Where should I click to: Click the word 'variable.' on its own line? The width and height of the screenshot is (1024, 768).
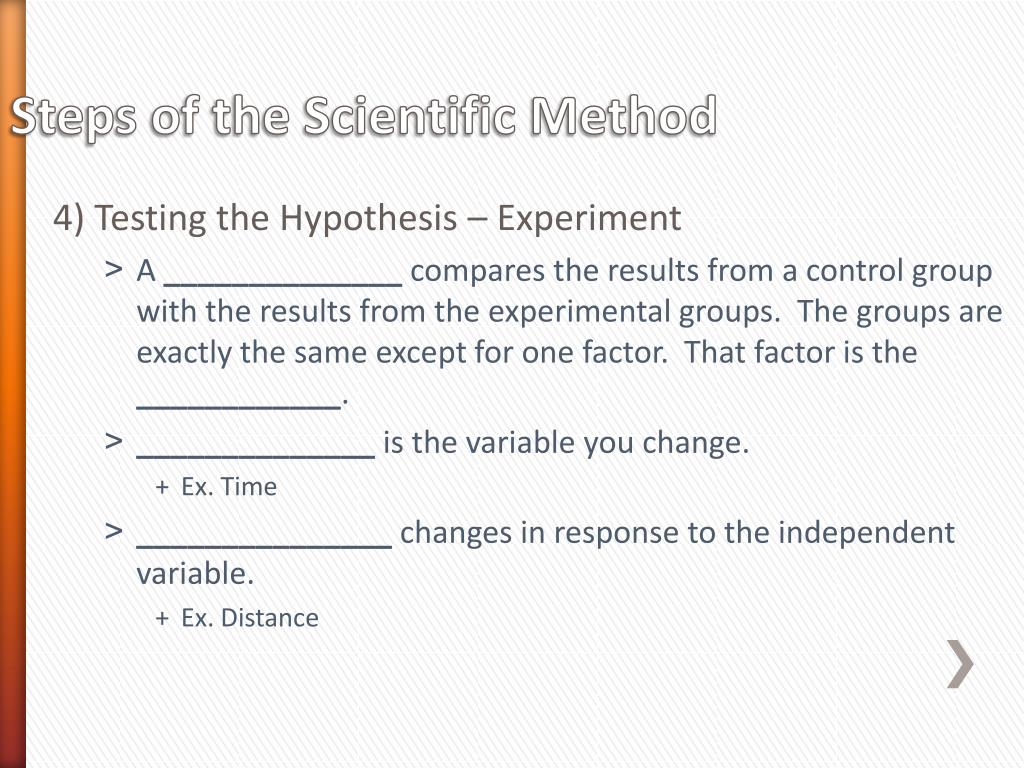195,574
